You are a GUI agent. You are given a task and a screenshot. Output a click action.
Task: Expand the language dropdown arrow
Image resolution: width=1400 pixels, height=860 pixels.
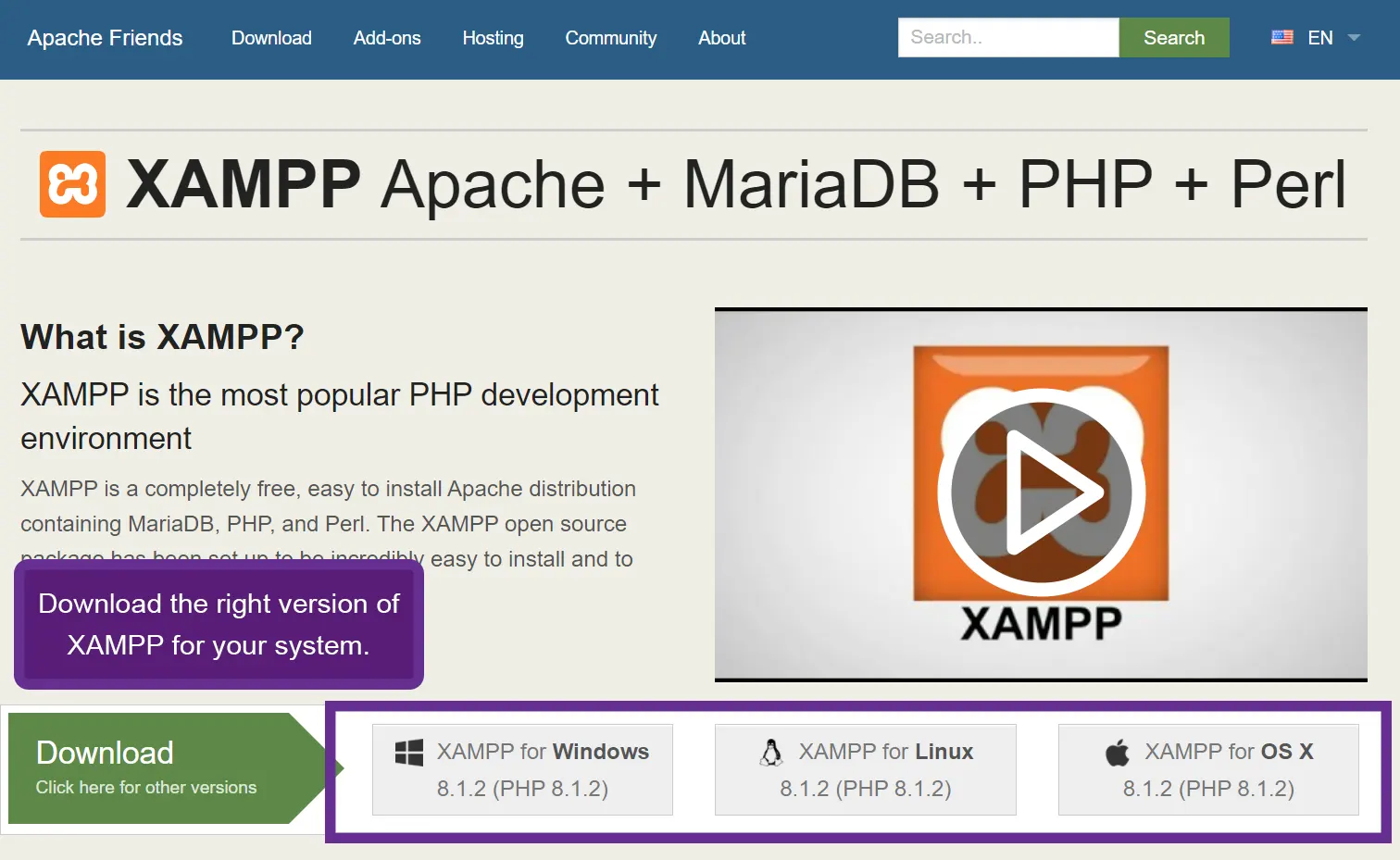1354,38
